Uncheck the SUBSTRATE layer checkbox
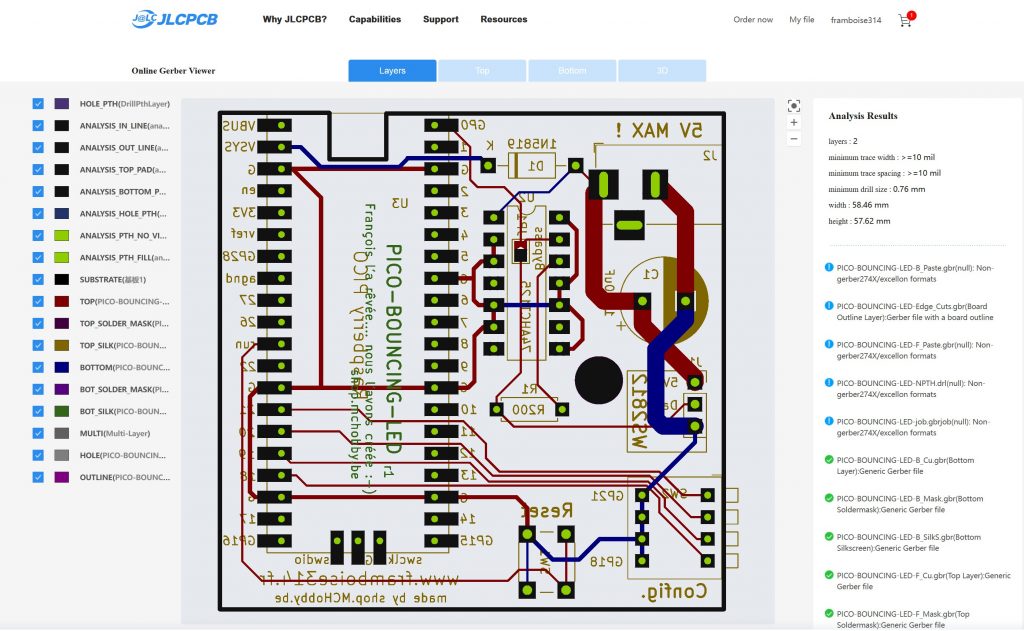The width and height of the screenshot is (1024, 631). [38, 279]
